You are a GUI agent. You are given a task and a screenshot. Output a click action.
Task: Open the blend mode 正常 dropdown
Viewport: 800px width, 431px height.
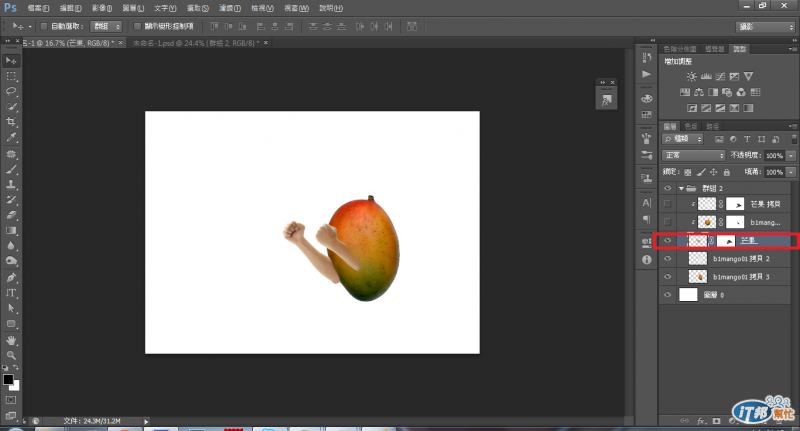[x=693, y=155]
